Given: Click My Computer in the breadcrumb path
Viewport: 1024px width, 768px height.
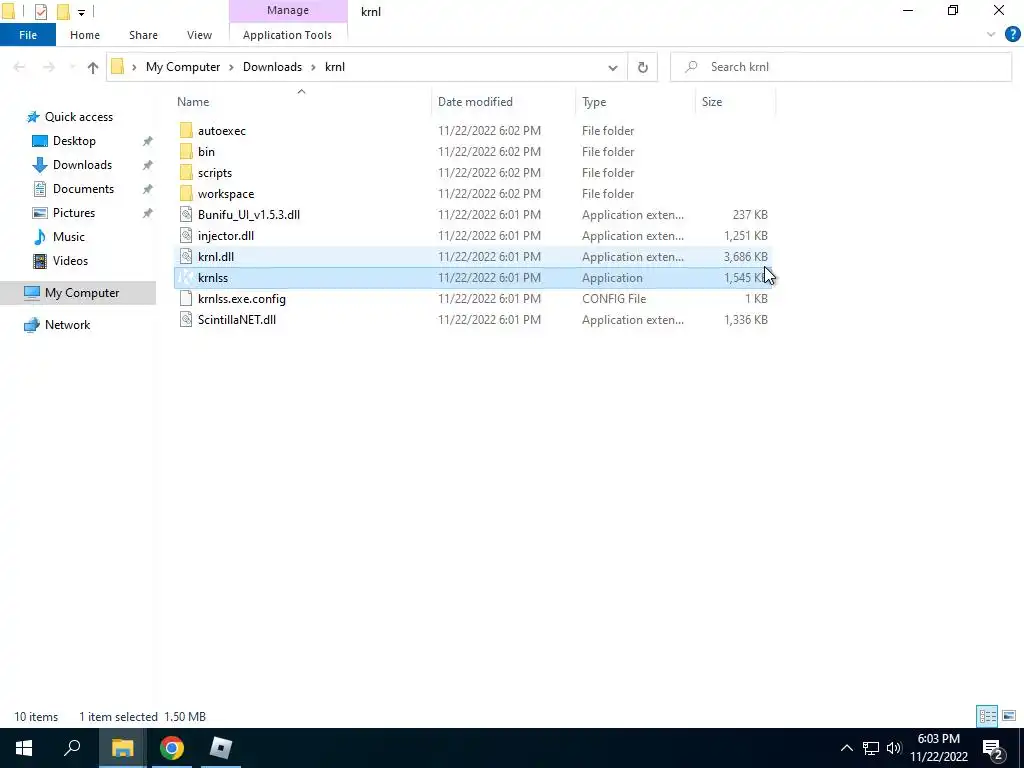Looking at the screenshot, I should click(x=183, y=67).
